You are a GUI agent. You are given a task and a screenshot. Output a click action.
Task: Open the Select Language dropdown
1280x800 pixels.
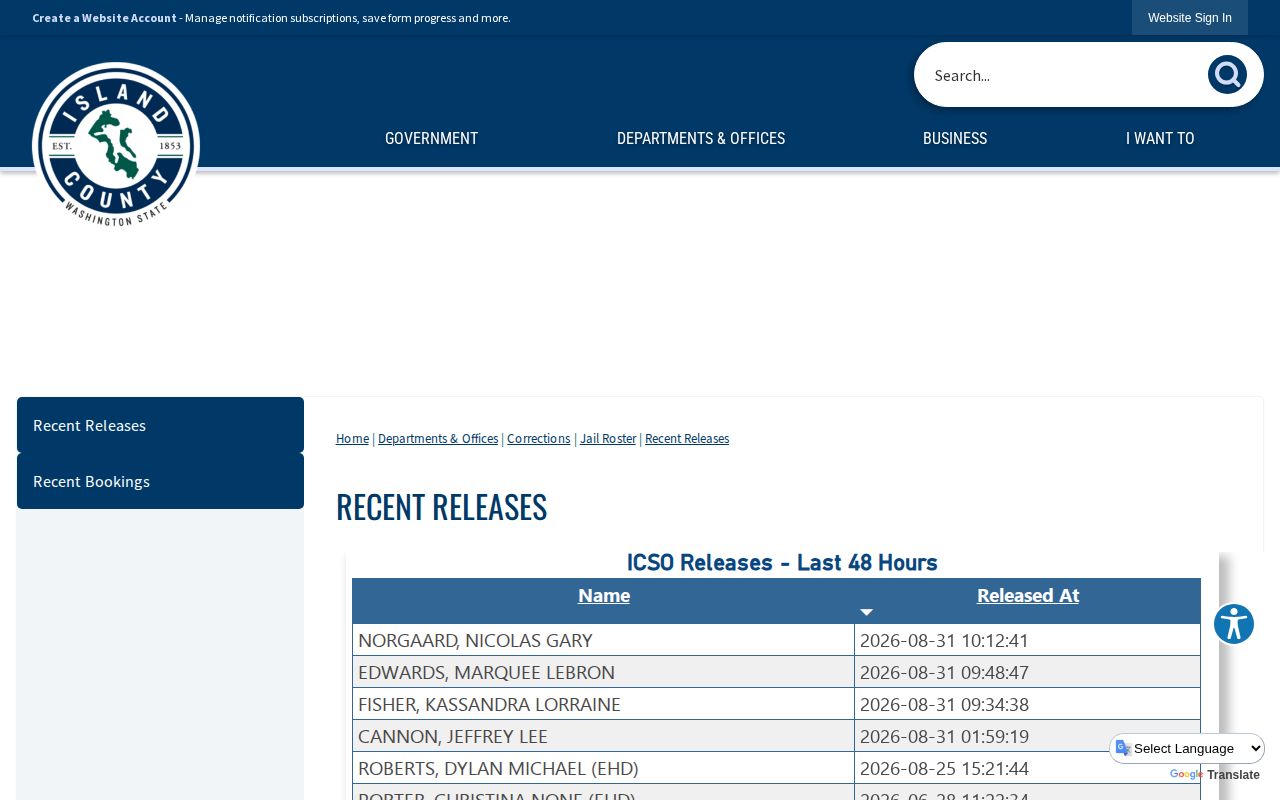pyautogui.click(x=1187, y=748)
